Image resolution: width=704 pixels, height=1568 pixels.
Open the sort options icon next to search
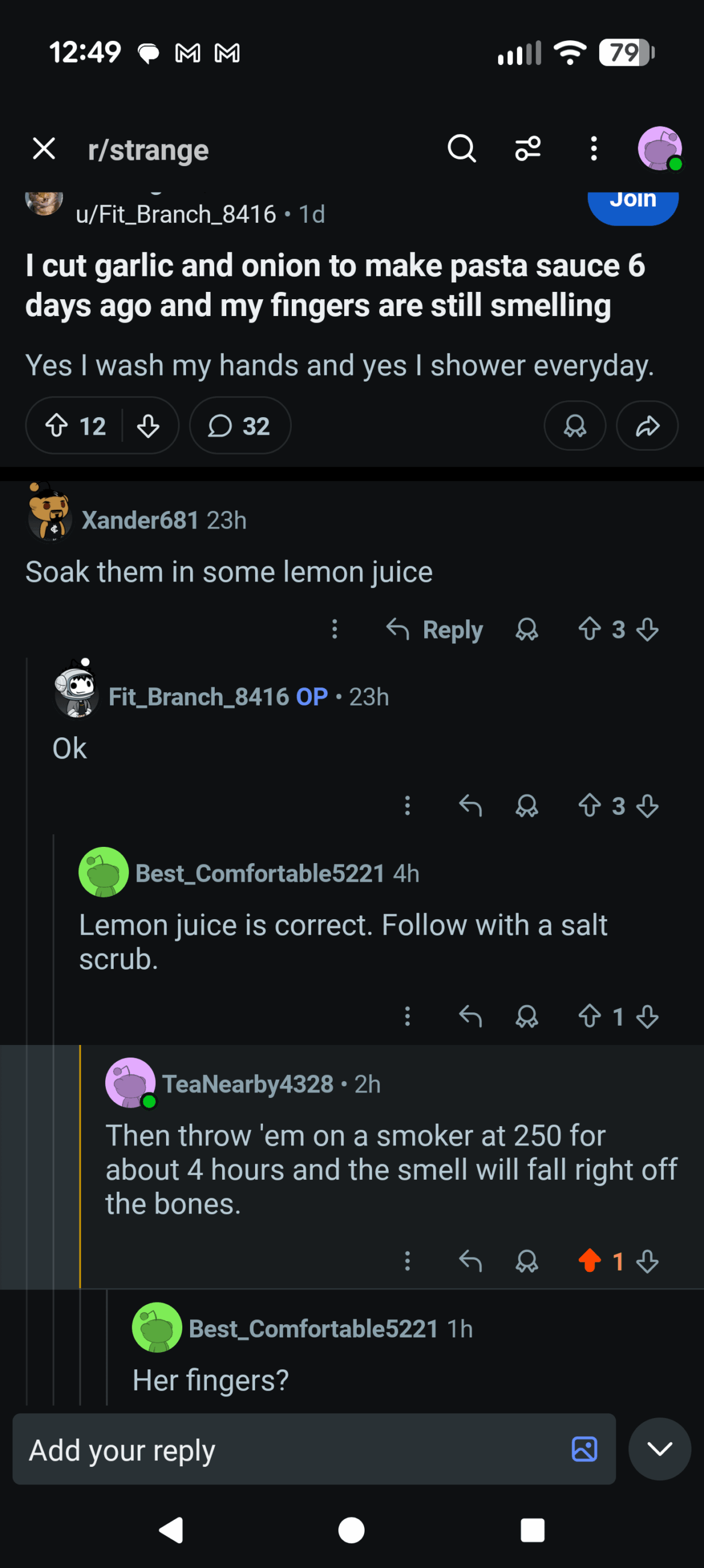point(528,148)
